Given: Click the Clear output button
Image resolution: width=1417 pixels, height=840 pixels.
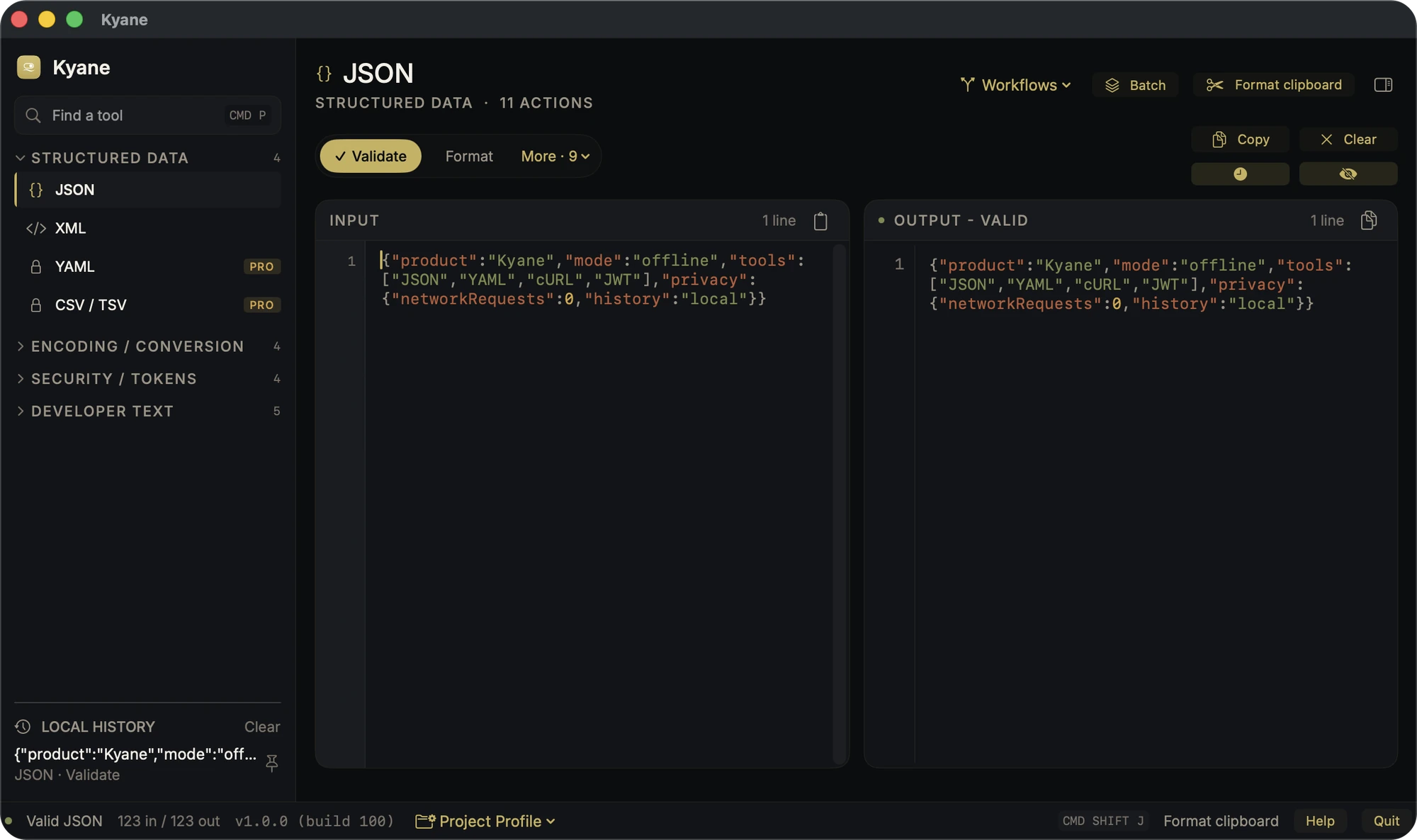Looking at the screenshot, I should point(1348,140).
